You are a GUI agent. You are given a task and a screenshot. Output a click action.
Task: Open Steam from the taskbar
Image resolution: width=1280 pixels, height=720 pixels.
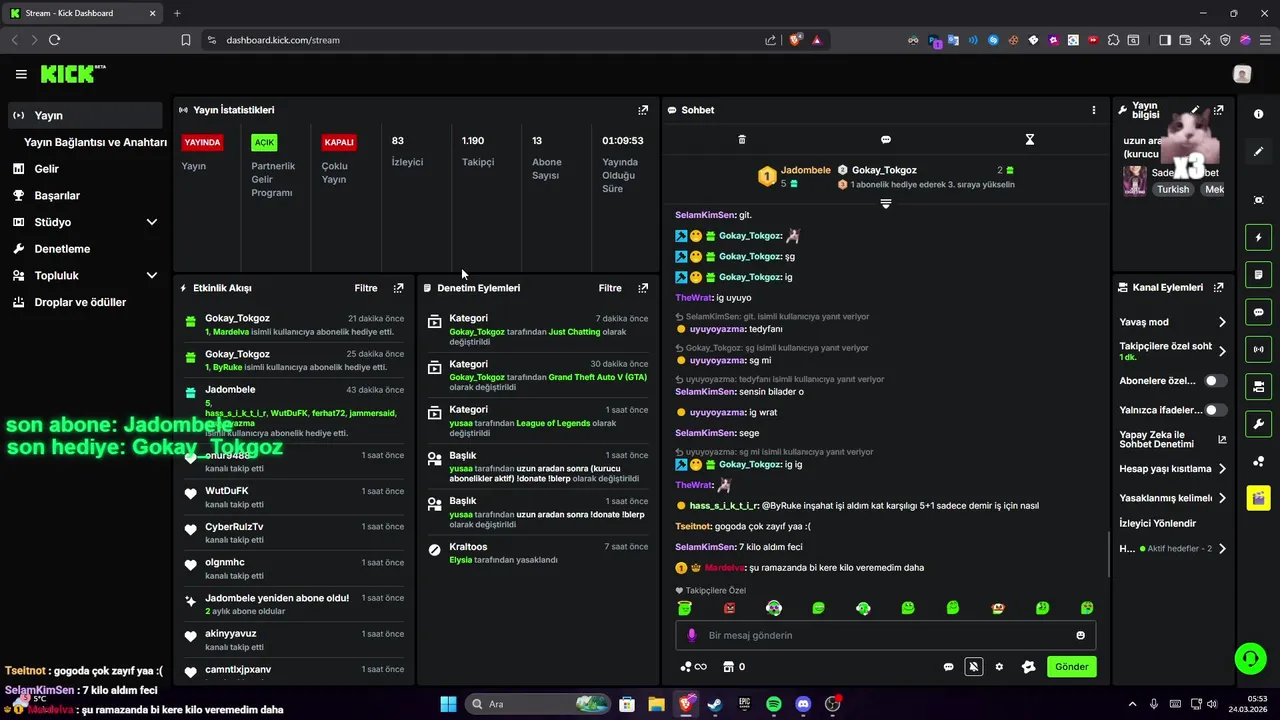point(715,704)
